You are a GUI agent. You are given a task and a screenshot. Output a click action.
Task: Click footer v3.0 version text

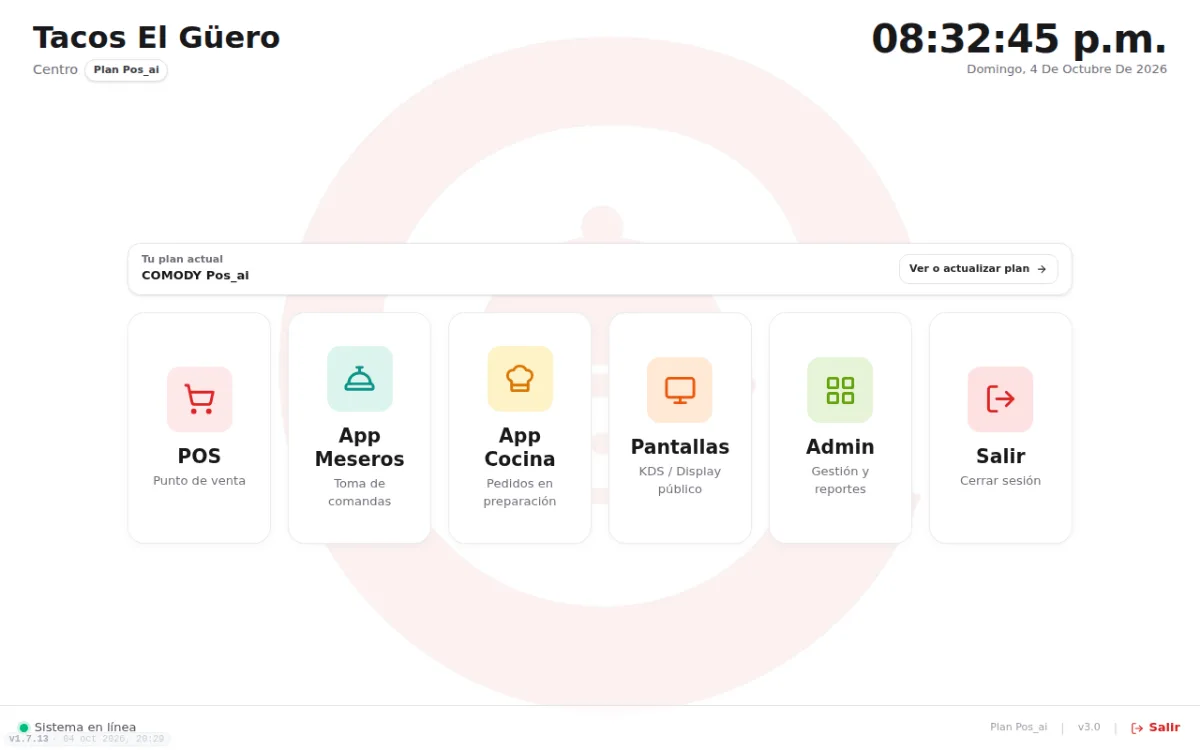pyautogui.click(x=1089, y=728)
